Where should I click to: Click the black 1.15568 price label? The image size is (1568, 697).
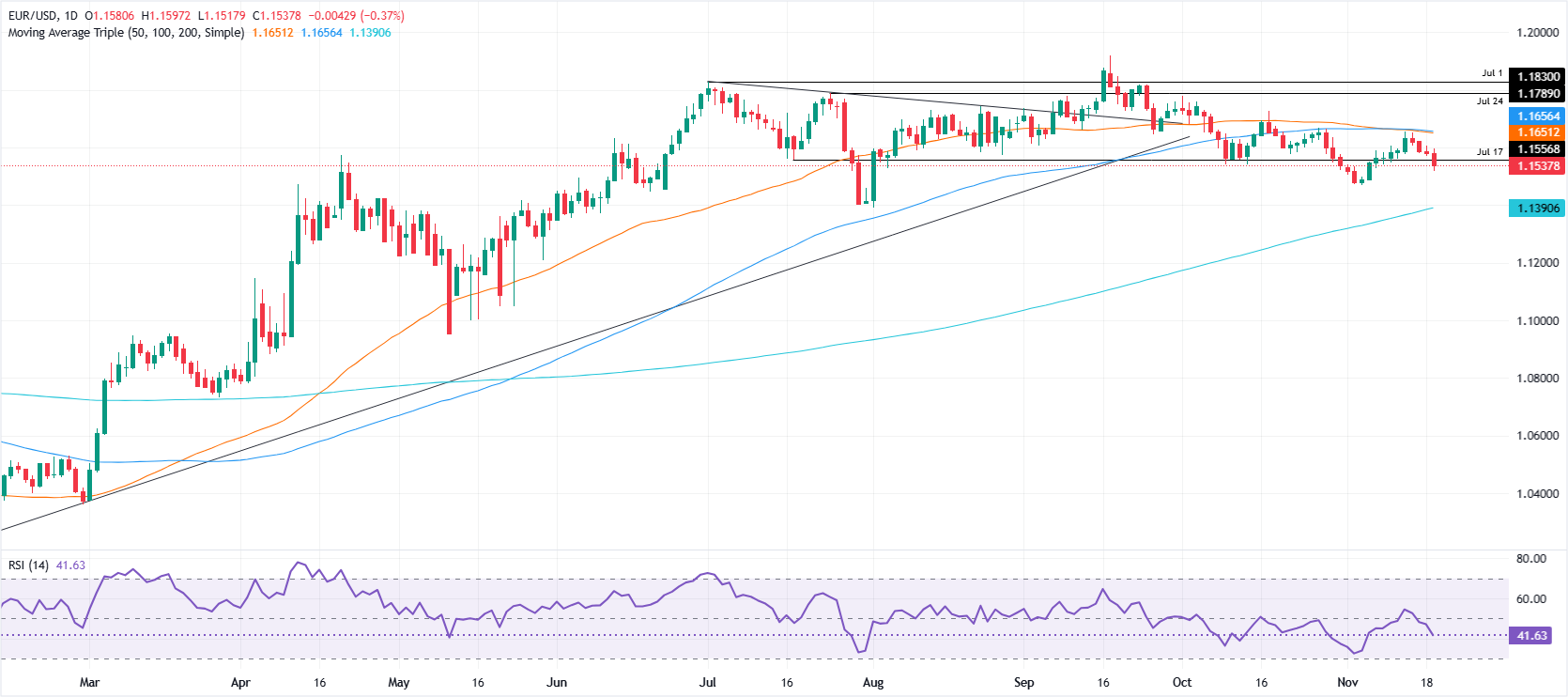coord(1538,149)
